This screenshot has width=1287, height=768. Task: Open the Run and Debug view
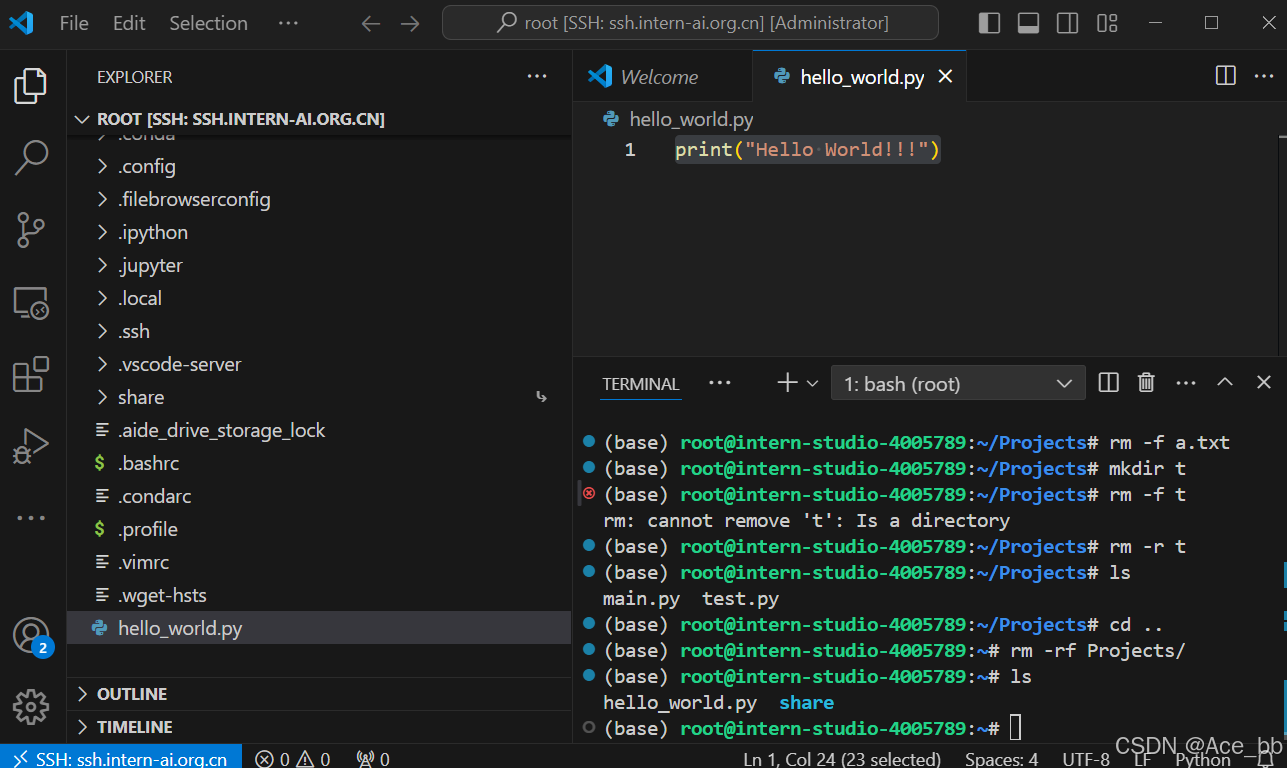point(31,446)
